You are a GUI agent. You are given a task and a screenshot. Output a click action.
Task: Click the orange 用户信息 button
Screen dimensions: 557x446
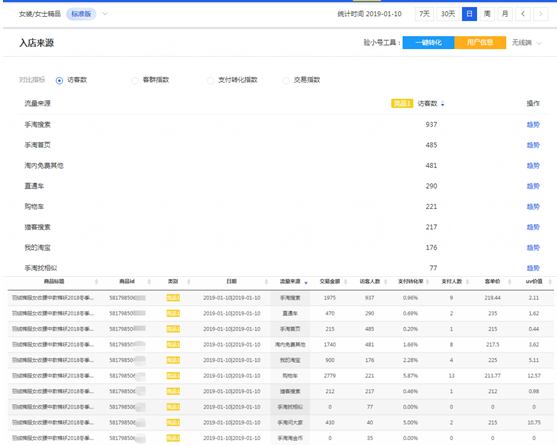click(x=480, y=43)
